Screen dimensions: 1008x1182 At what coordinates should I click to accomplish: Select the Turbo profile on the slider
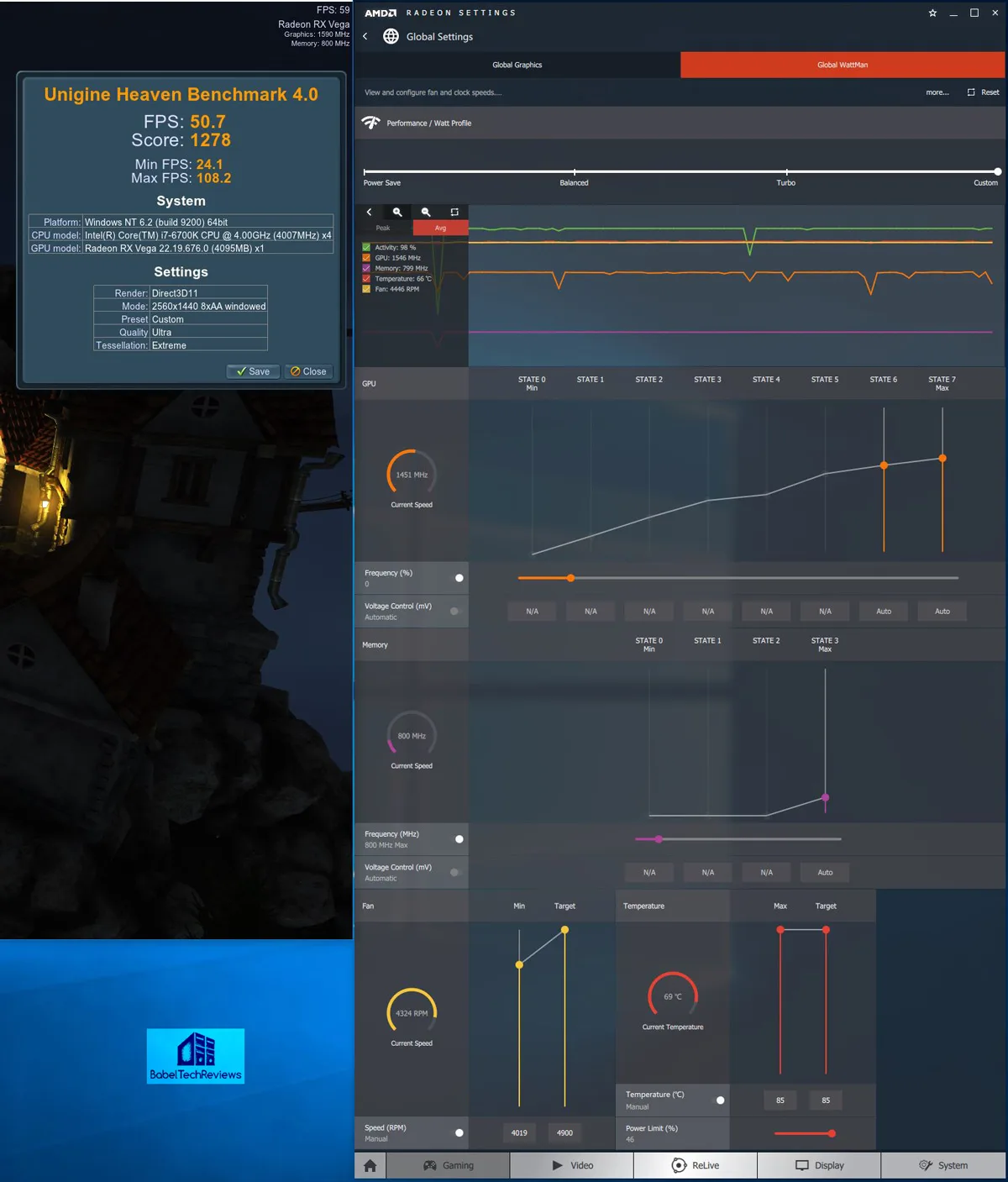(x=786, y=172)
